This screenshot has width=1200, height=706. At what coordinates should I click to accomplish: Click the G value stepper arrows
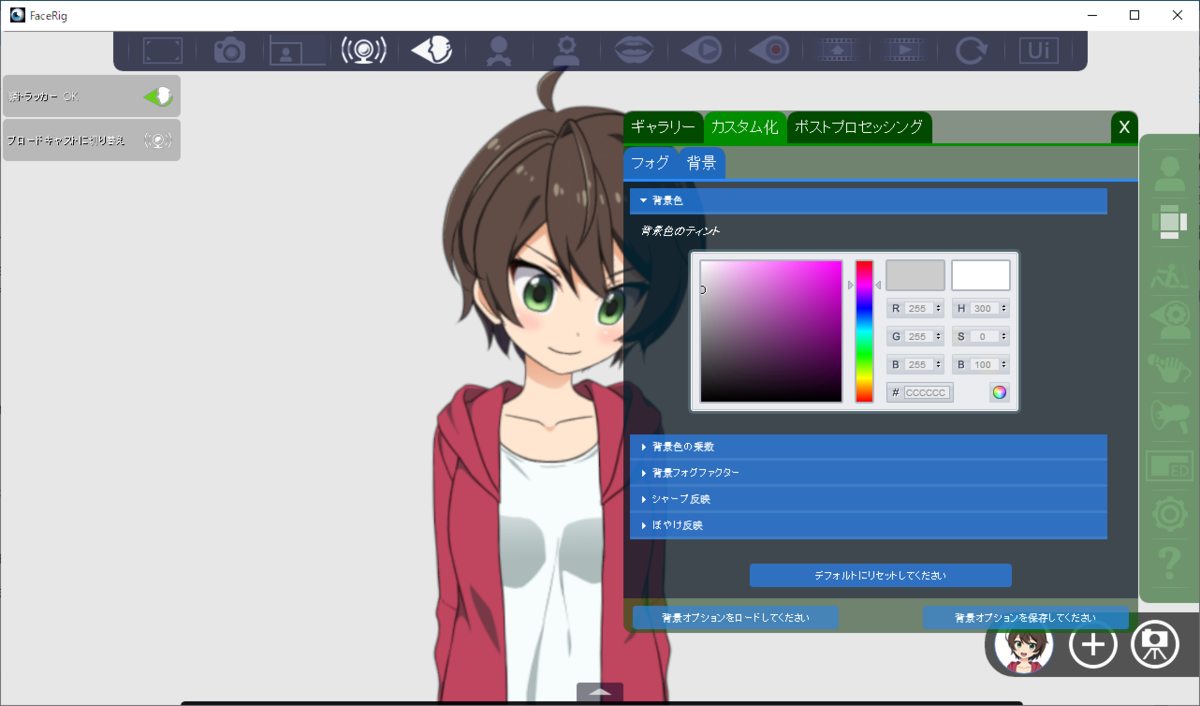(939, 336)
